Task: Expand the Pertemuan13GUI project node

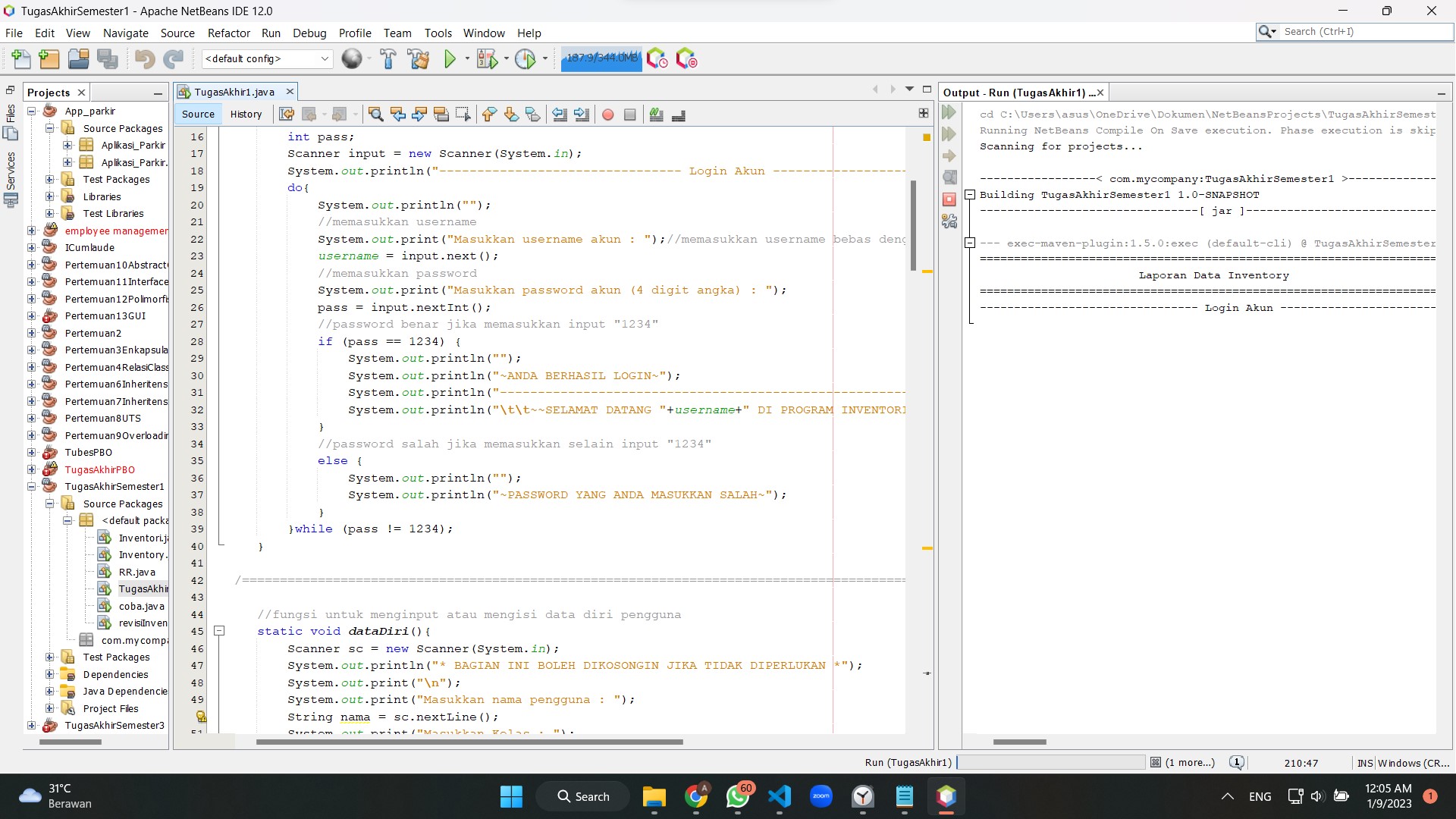Action: [x=31, y=316]
